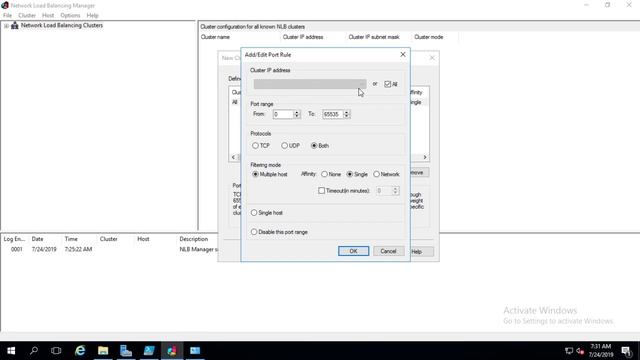
Task: Decrease the From port value
Action: [x=297, y=117]
